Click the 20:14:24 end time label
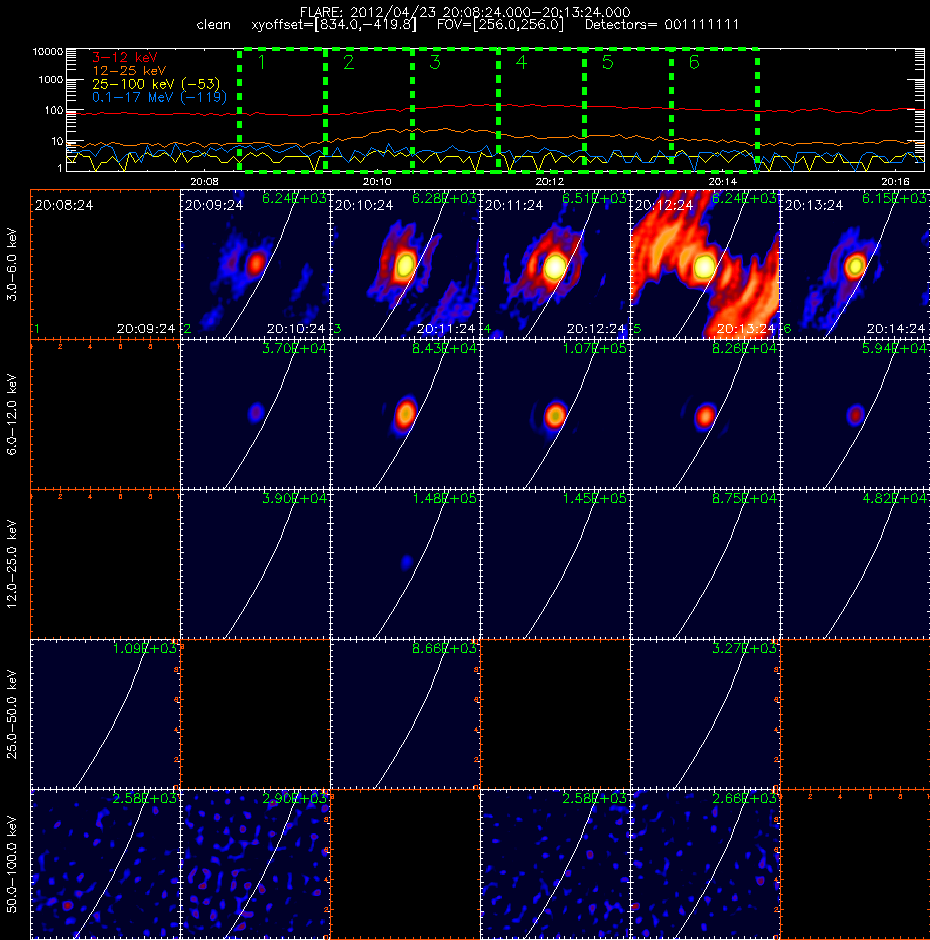The height and width of the screenshot is (940, 930). 896,329
